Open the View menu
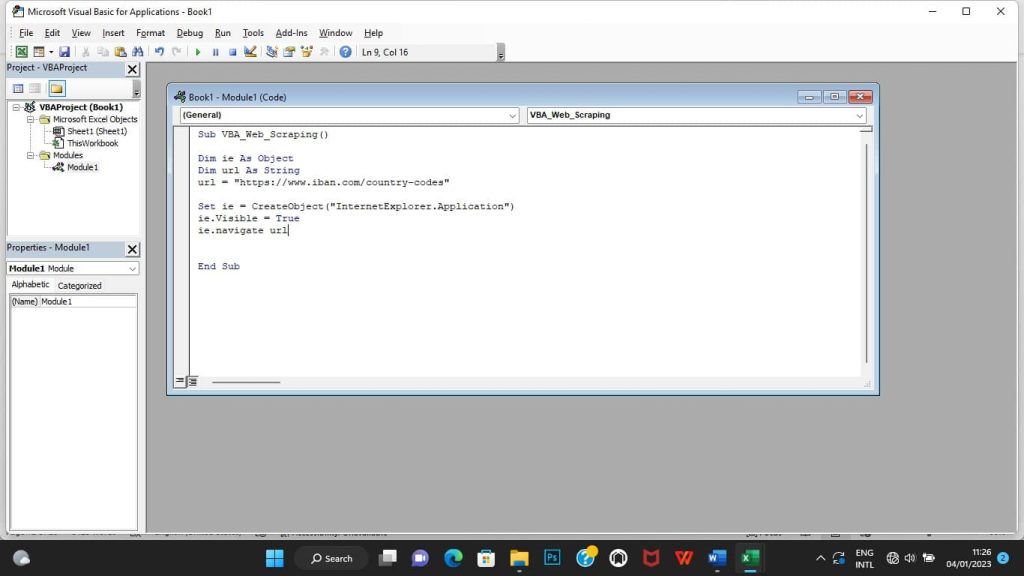 click(x=81, y=33)
